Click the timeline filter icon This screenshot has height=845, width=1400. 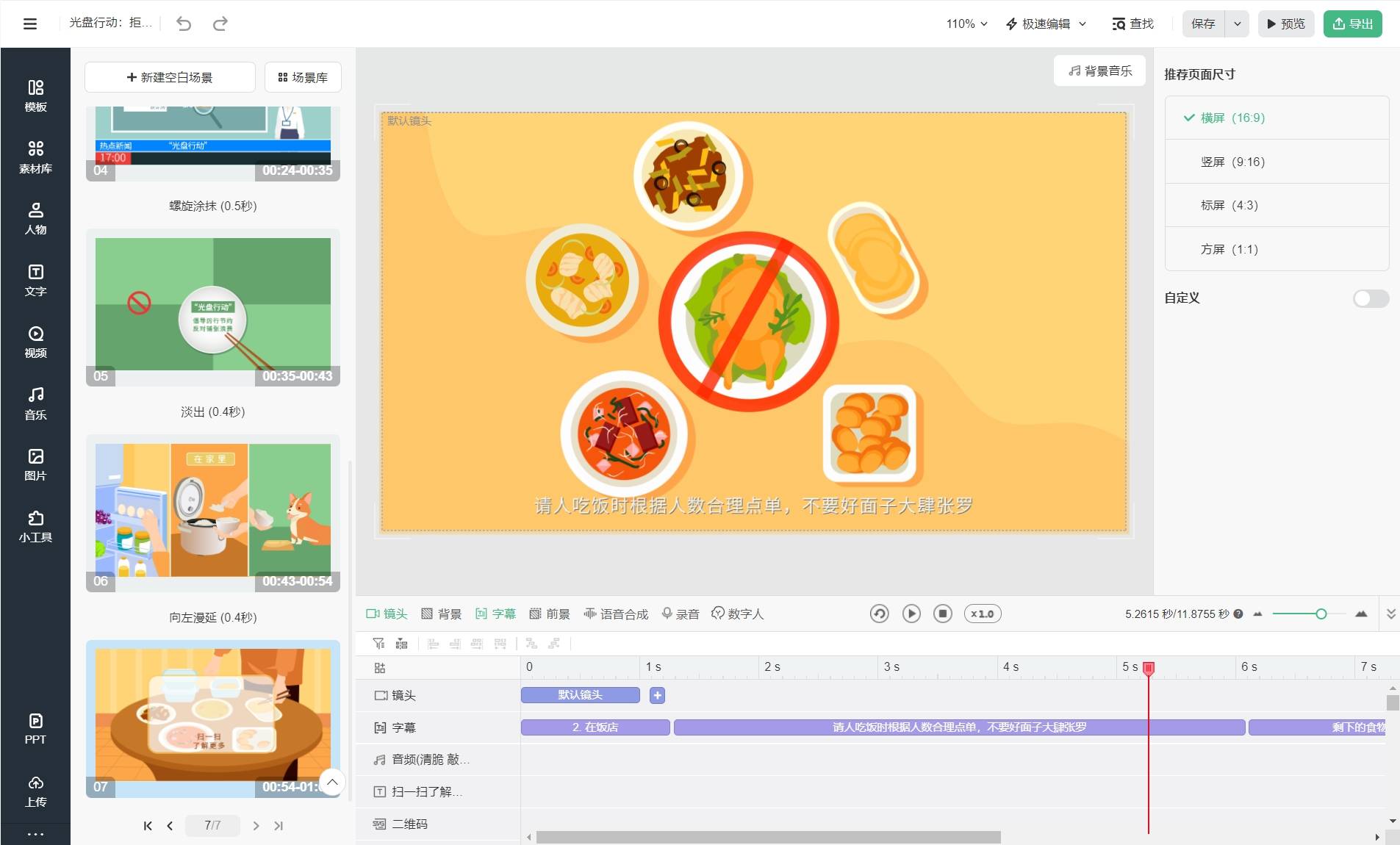[x=378, y=644]
